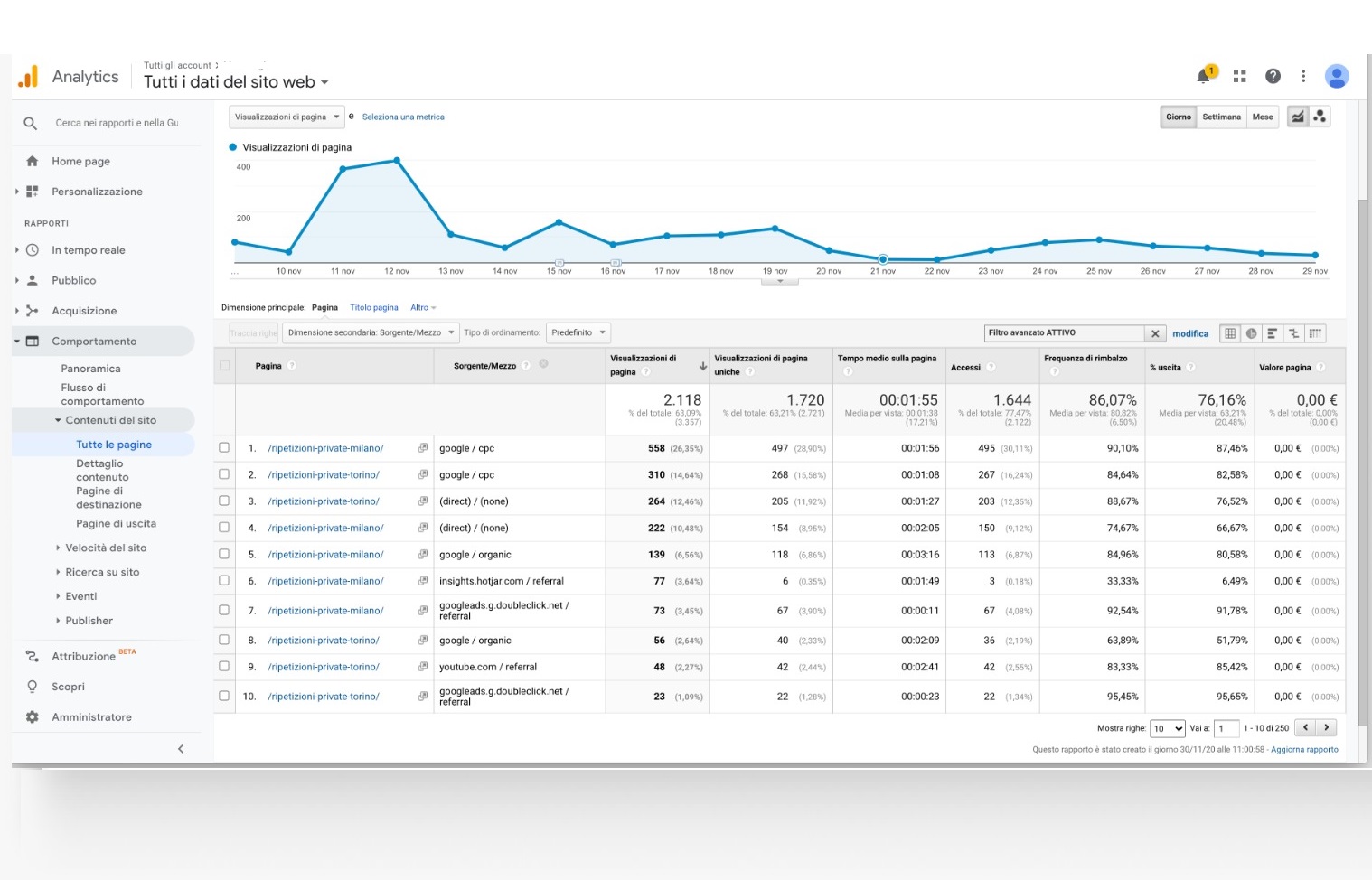
Task: Collapse the left sidebar with arrow icon
Action: (181, 749)
